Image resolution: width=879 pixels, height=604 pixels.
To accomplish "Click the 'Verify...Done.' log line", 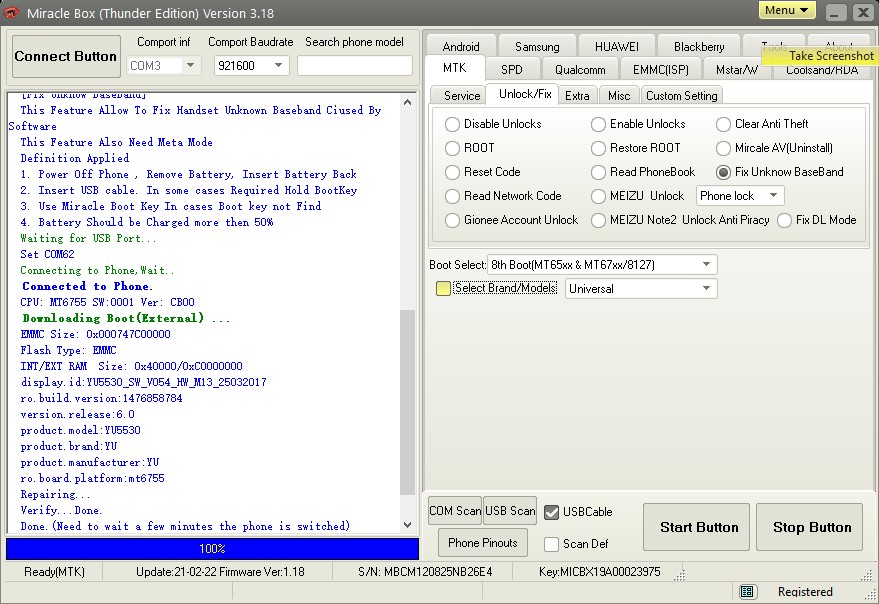I will tap(61, 510).
